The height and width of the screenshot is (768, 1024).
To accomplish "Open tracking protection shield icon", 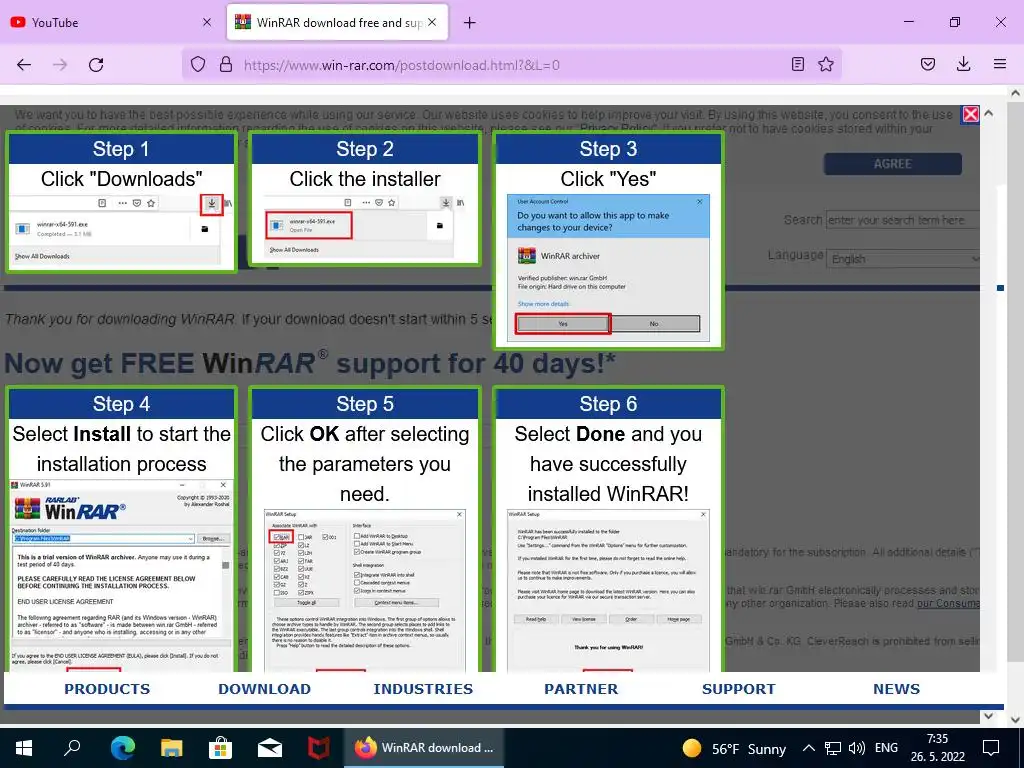I will 198,65.
